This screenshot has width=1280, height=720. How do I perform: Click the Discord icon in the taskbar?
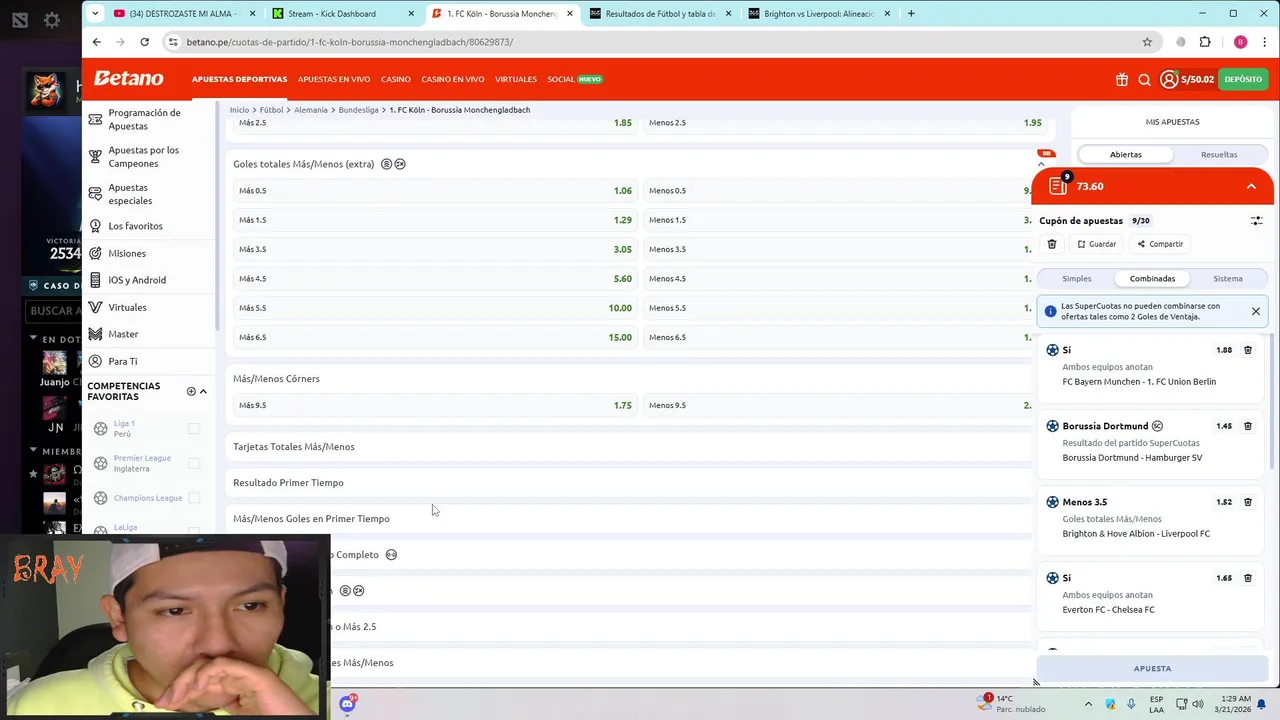[347, 704]
